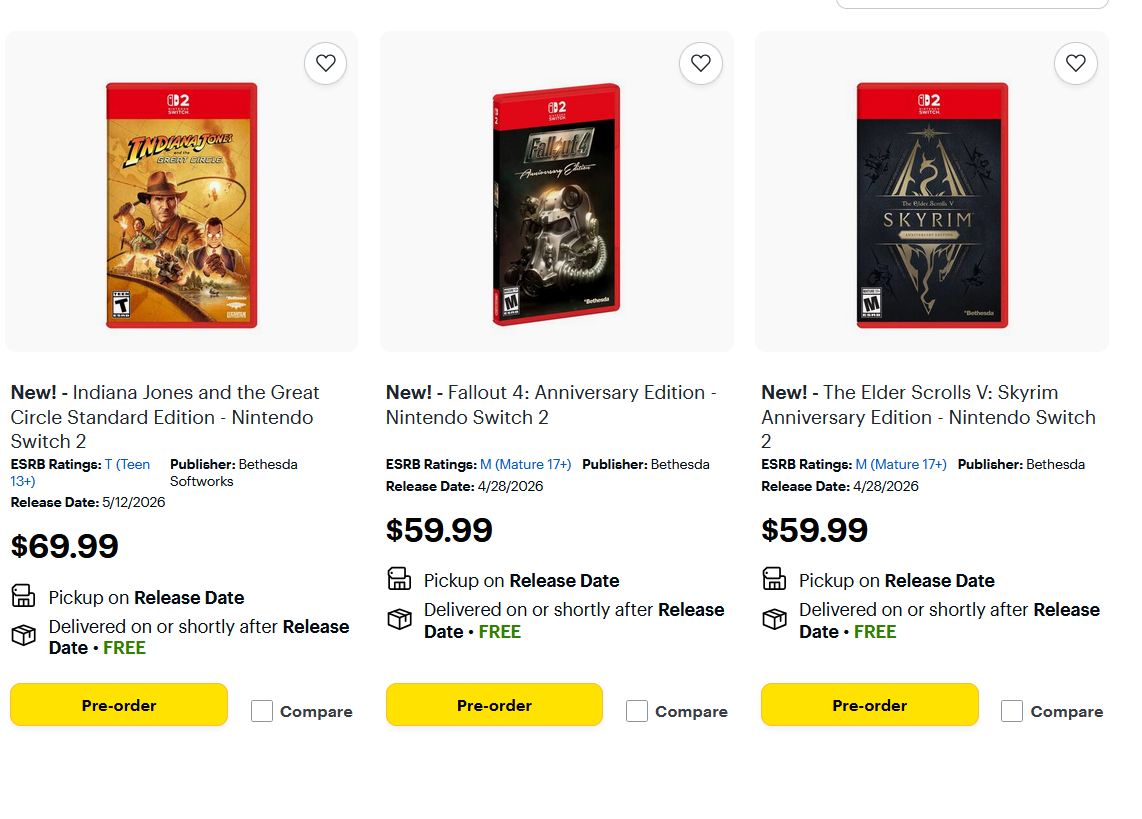This screenshot has height=819, width=1142.
Task: Click store pickup icon under Fallout 4
Action: tap(399, 579)
